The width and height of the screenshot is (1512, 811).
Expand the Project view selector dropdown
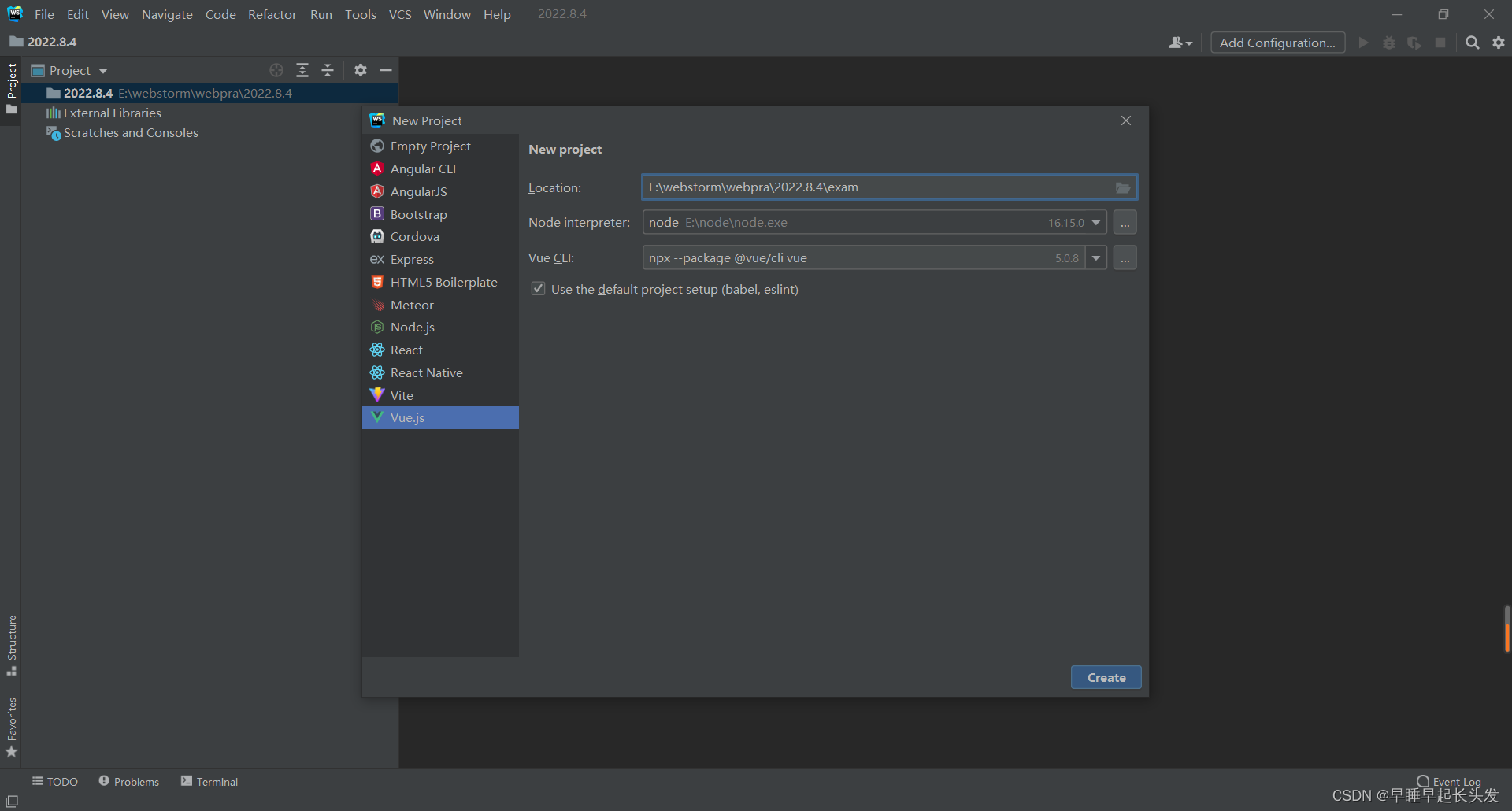pos(102,70)
